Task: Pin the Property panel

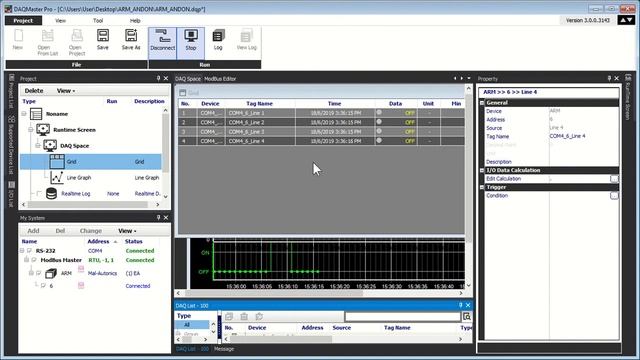Action: [609, 78]
